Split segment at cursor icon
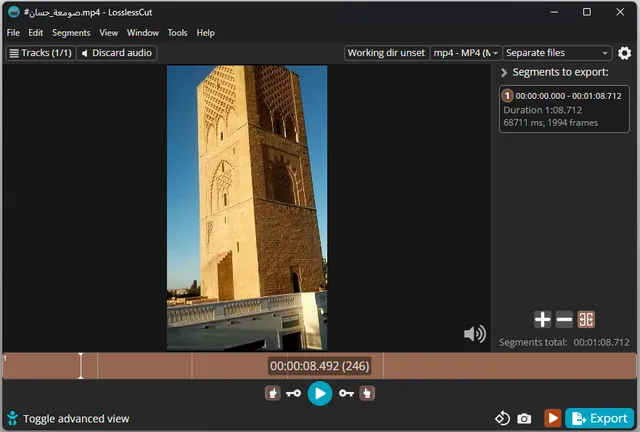This screenshot has width=640, height=432. click(x=587, y=320)
